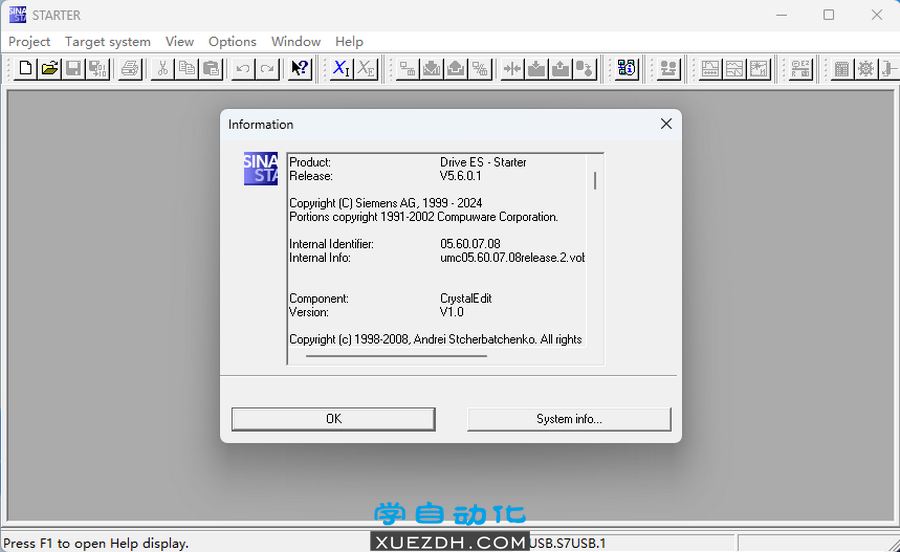900x552 pixels.
Task: Open the Window menu
Action: [296, 42]
